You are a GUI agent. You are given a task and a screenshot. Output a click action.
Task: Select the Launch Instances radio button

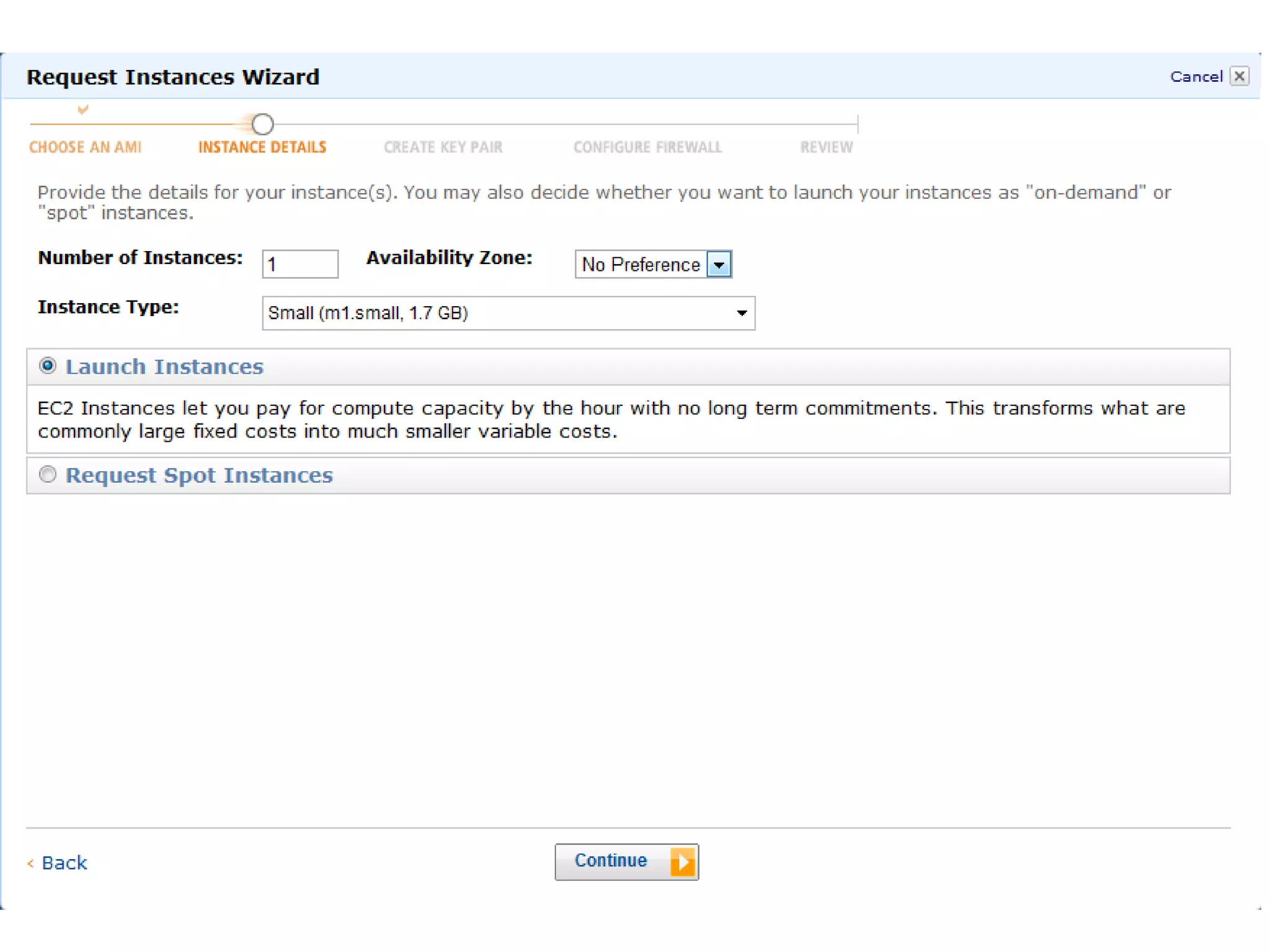tap(48, 366)
